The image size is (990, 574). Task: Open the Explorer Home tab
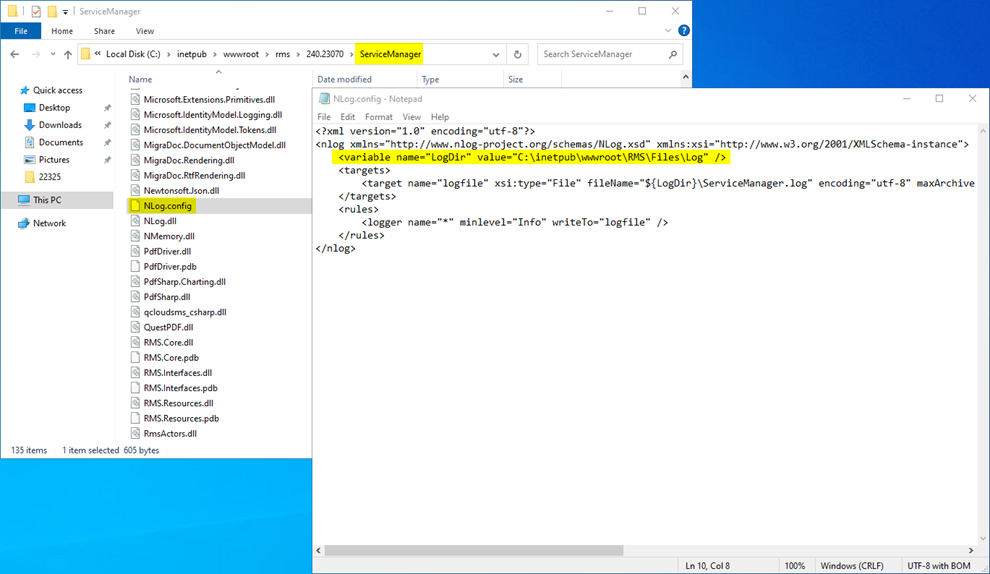tap(62, 31)
